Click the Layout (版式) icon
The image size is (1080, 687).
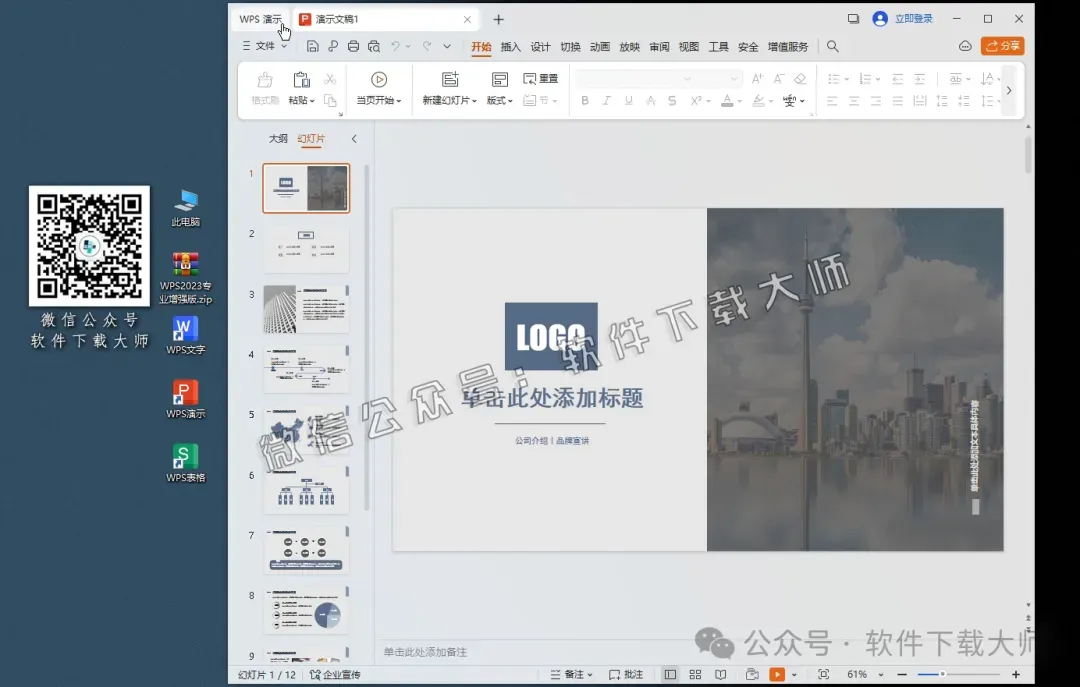point(500,79)
